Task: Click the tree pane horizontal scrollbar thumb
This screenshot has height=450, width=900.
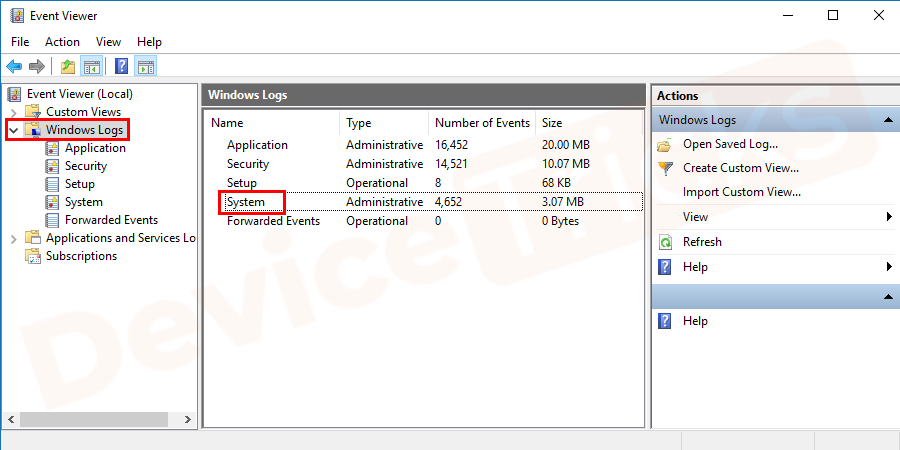Action: point(94,420)
